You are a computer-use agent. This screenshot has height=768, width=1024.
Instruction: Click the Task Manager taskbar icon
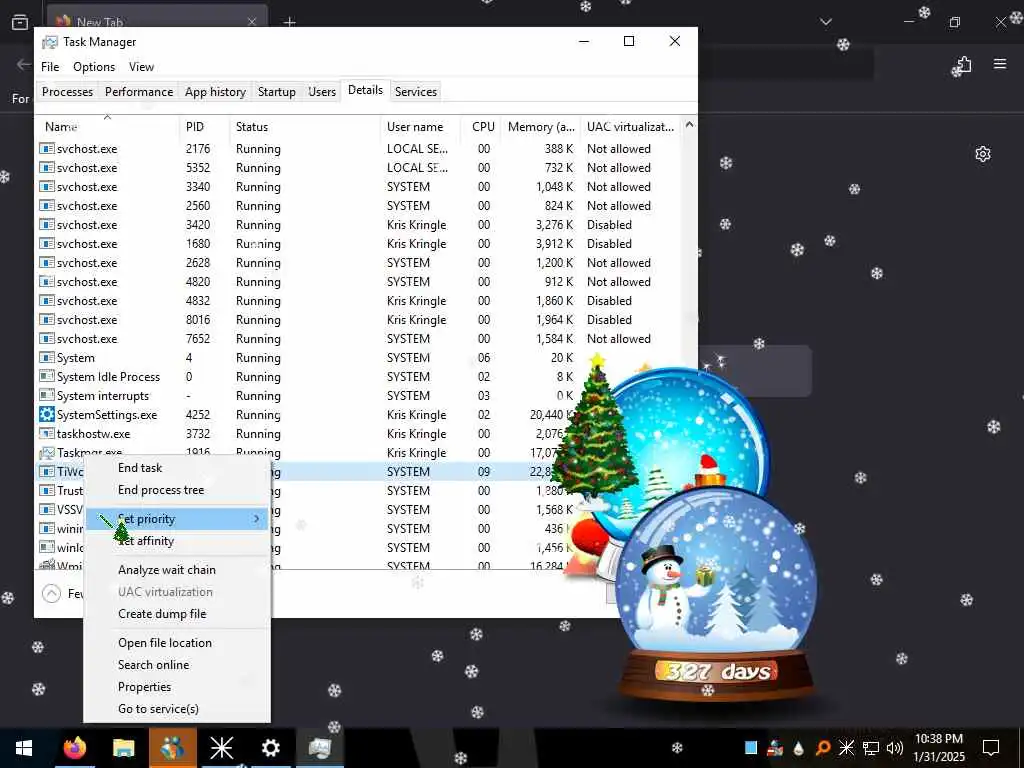pos(319,748)
